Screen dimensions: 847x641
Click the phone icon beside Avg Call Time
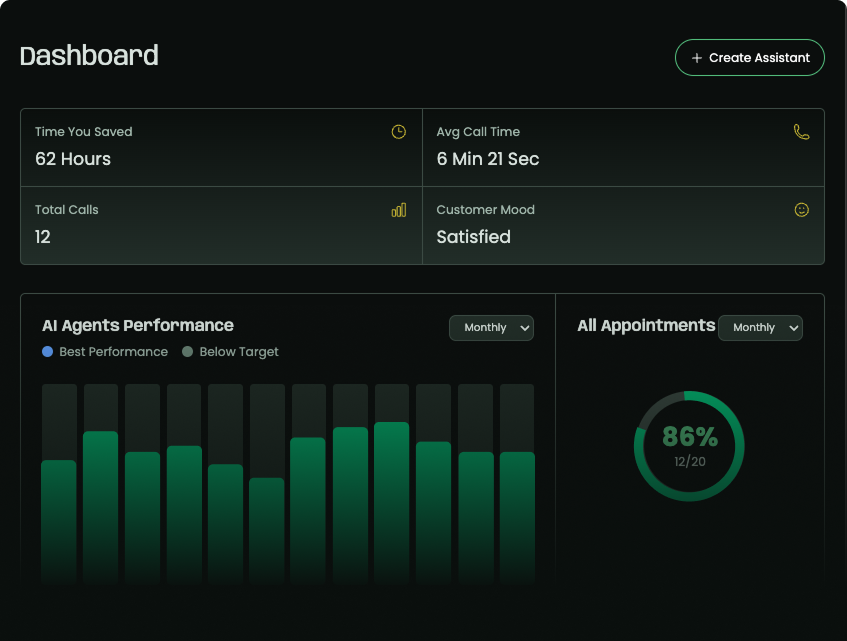(x=801, y=132)
